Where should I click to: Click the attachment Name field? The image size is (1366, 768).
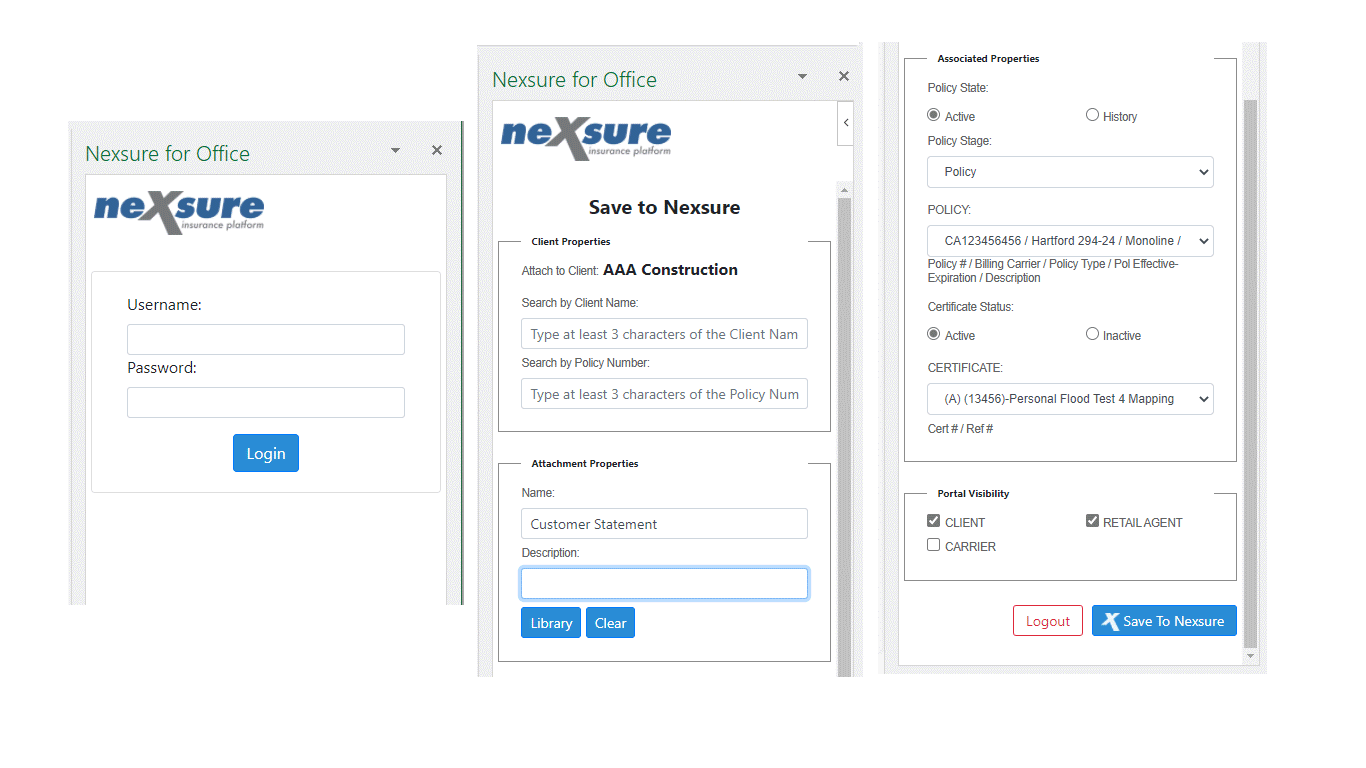(664, 524)
